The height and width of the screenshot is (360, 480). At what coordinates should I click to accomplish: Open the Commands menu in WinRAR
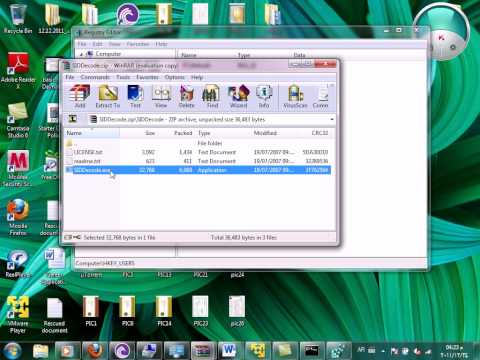95,77
